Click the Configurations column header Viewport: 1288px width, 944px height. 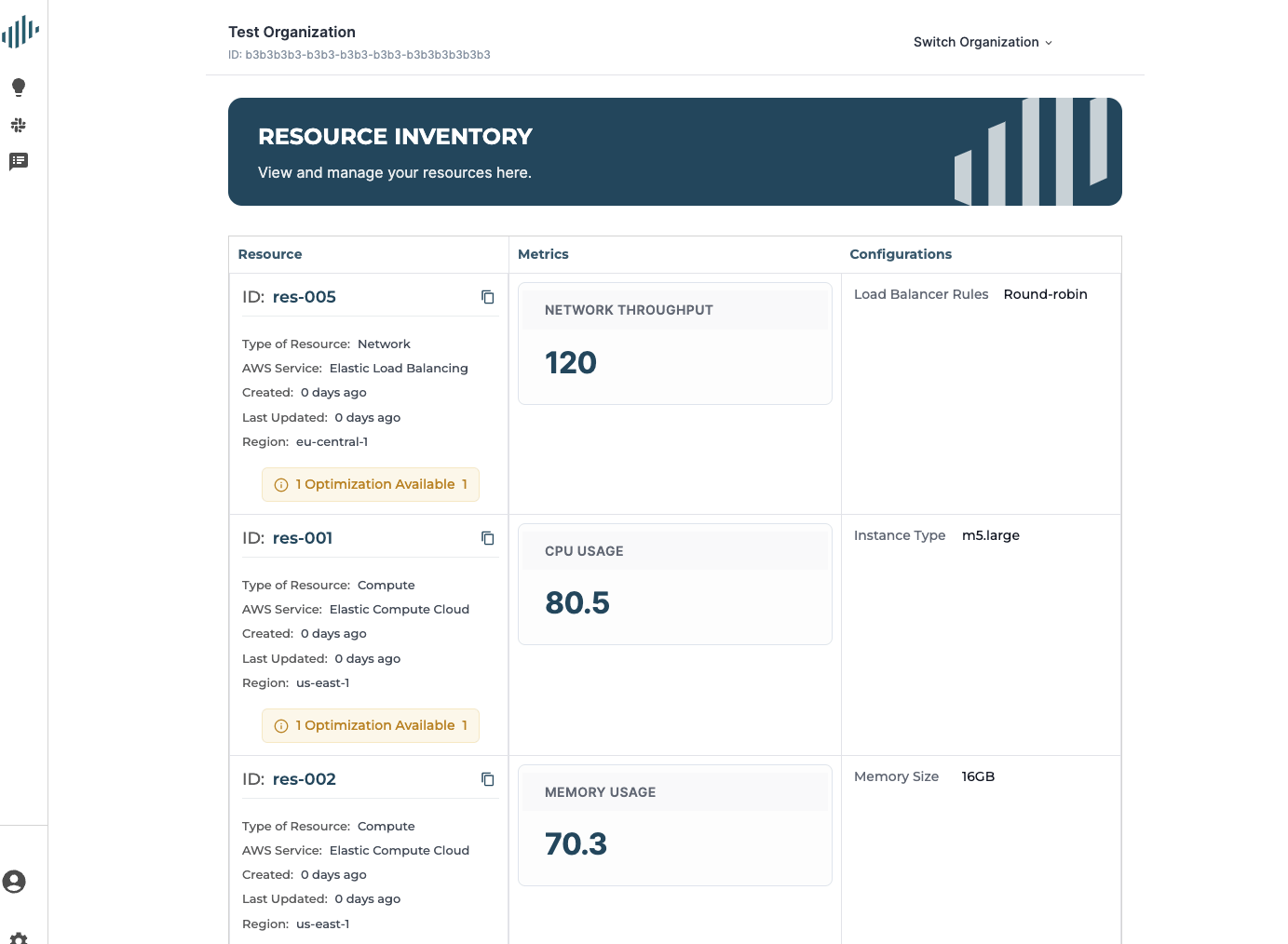901,254
